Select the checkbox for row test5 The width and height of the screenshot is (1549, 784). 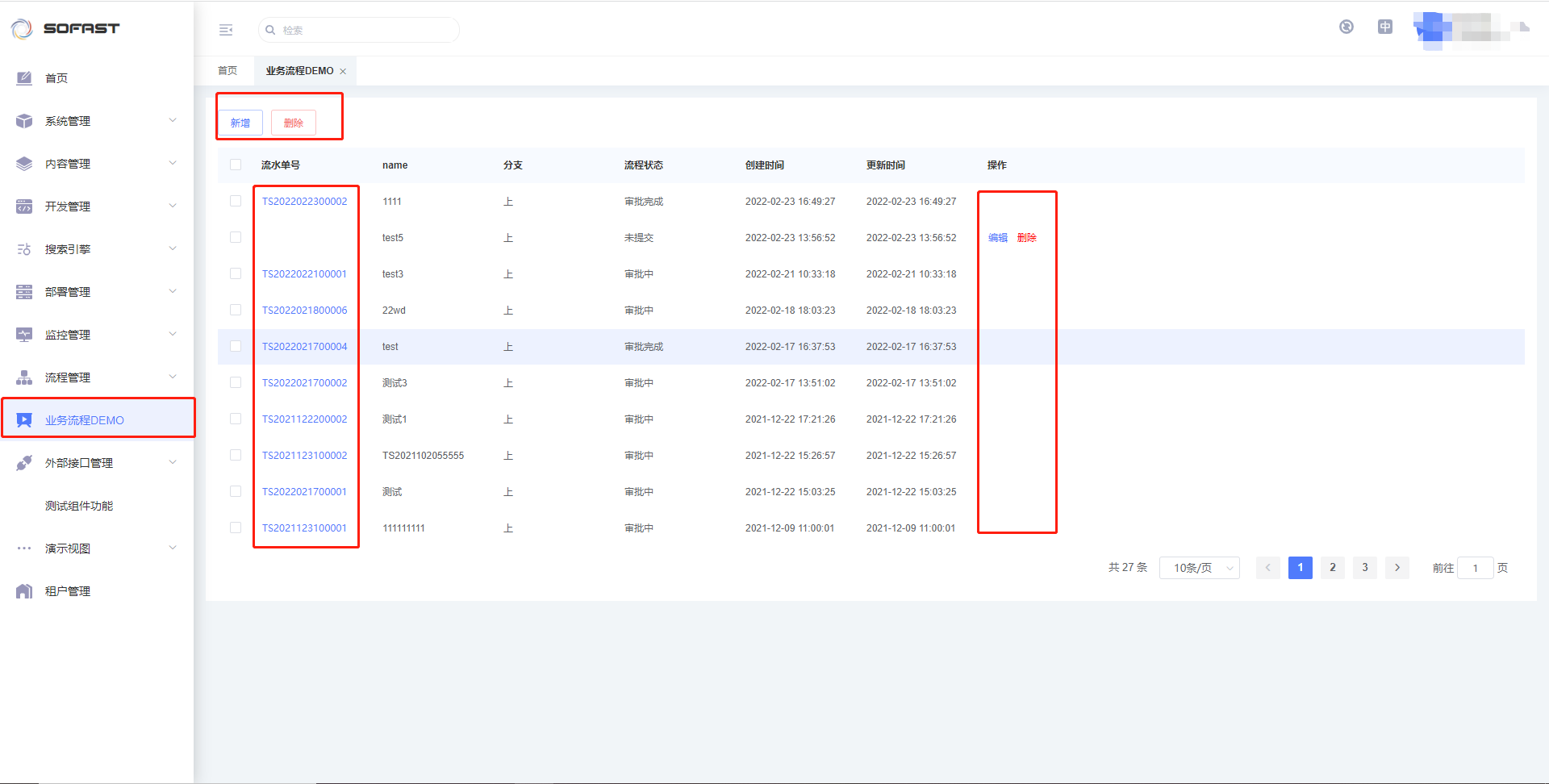(236, 237)
